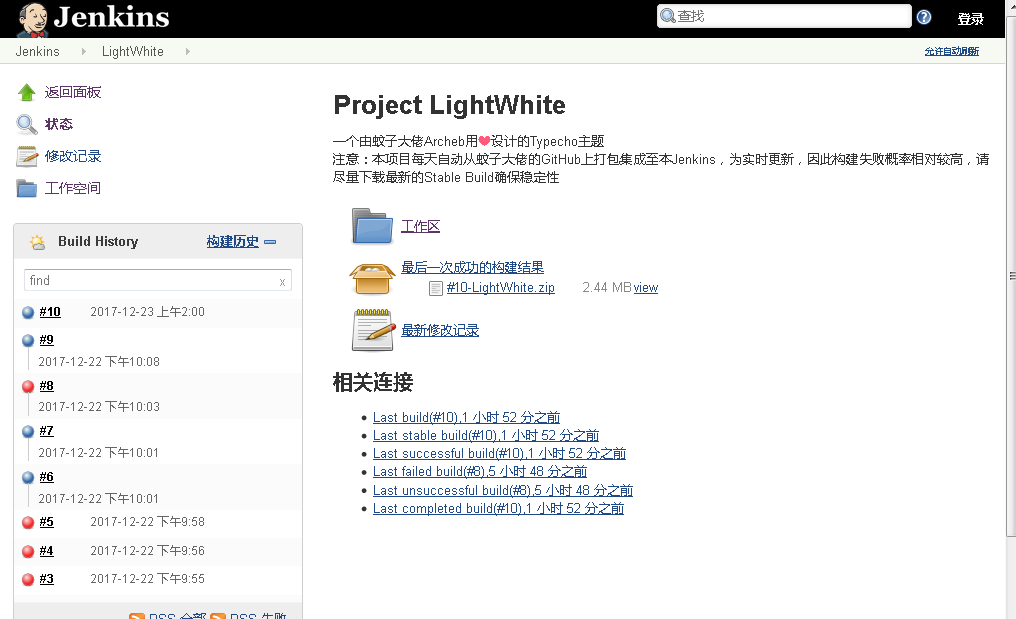Click the blue help question mark icon

[924, 17]
